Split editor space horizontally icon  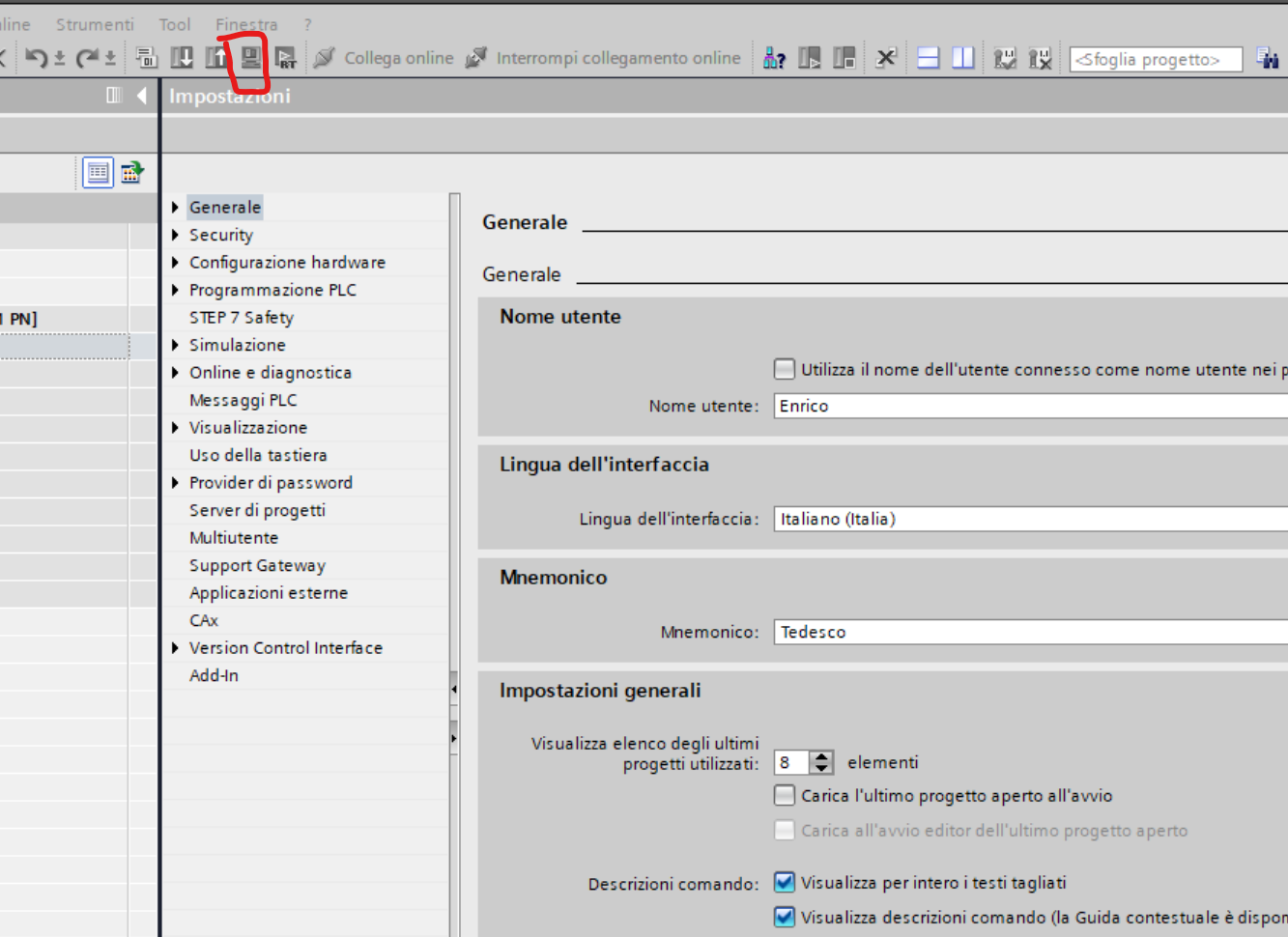(x=929, y=58)
